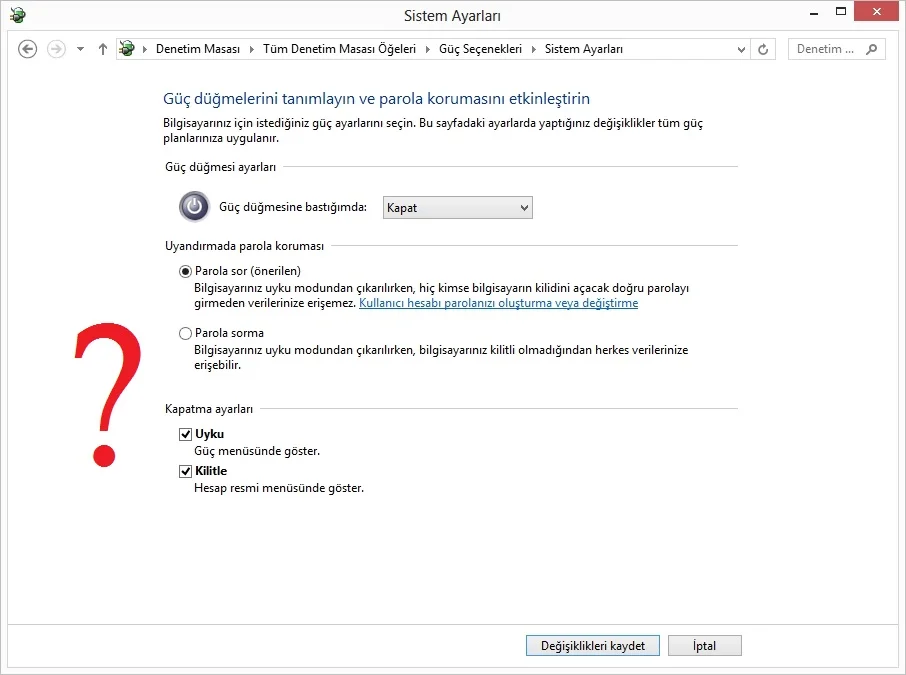Image resolution: width=906 pixels, height=675 pixels.
Task: Uncheck the Uyku checkbox
Action: point(185,434)
